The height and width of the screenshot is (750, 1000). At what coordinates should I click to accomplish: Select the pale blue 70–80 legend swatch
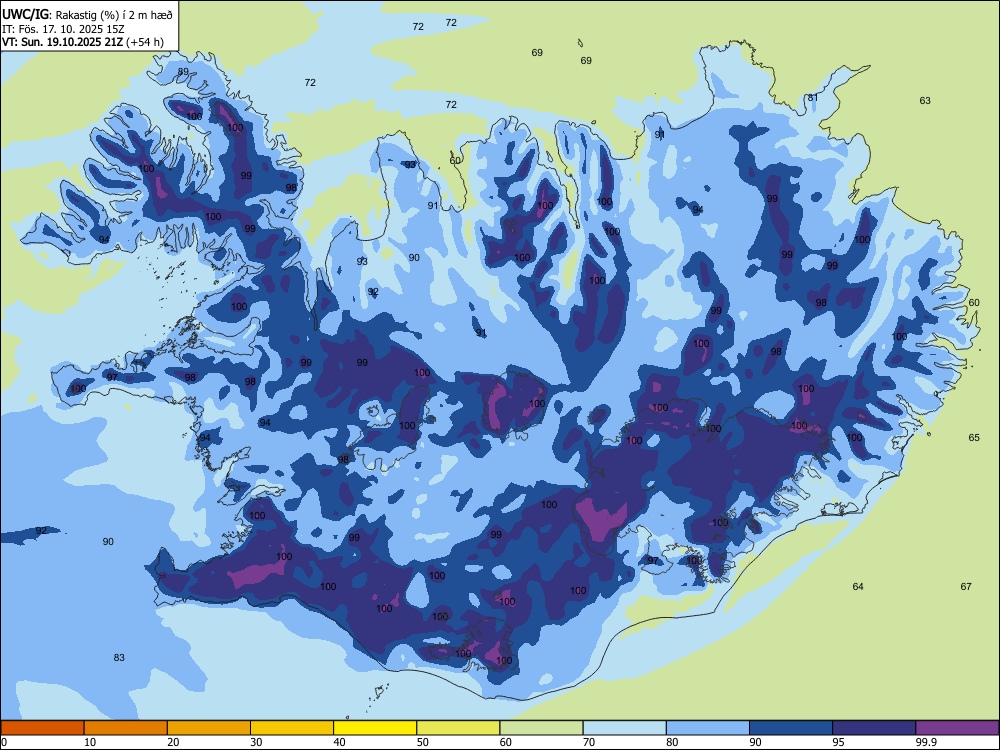(625, 728)
